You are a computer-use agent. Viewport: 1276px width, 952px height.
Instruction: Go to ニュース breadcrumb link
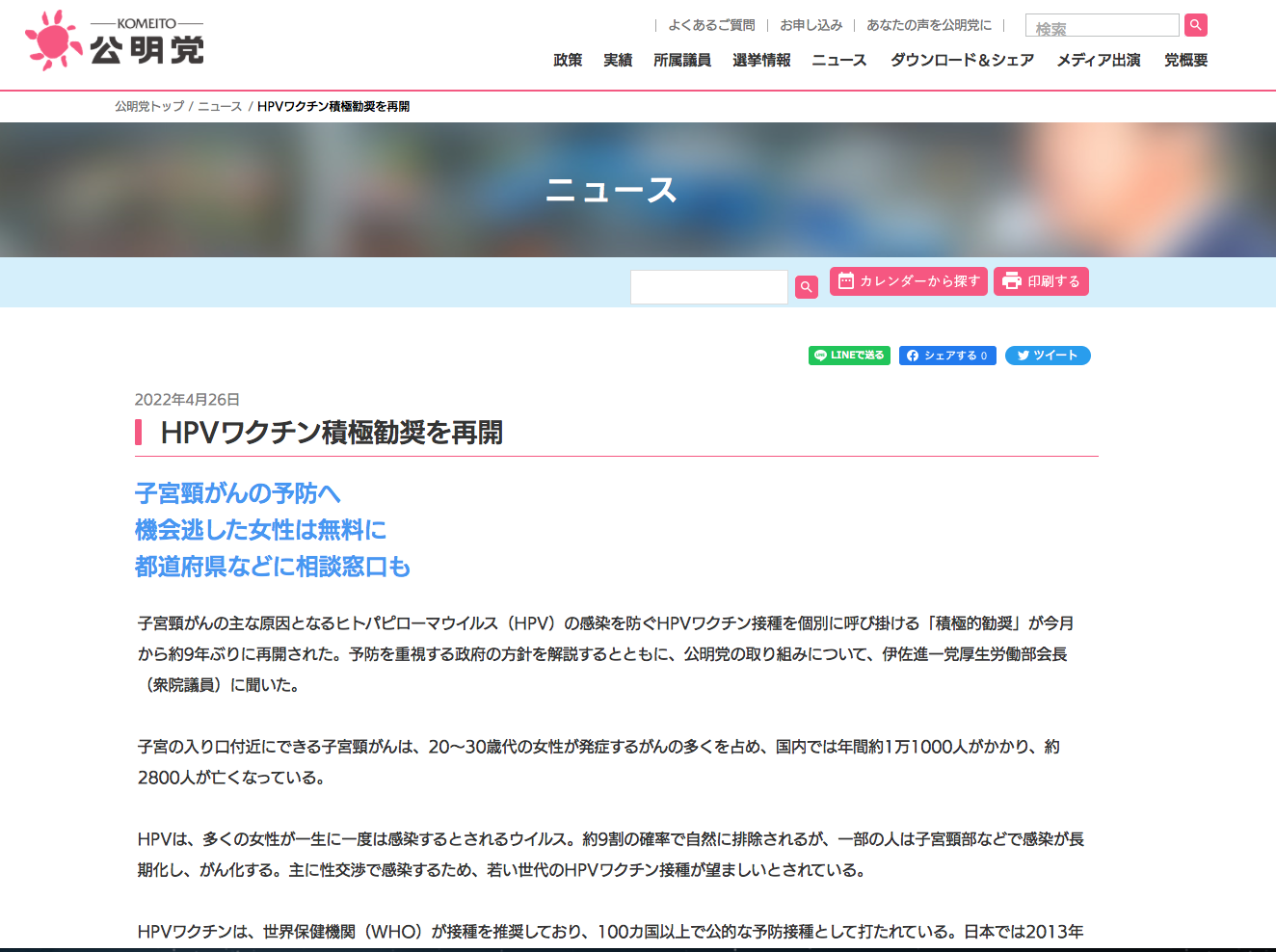coord(220,106)
